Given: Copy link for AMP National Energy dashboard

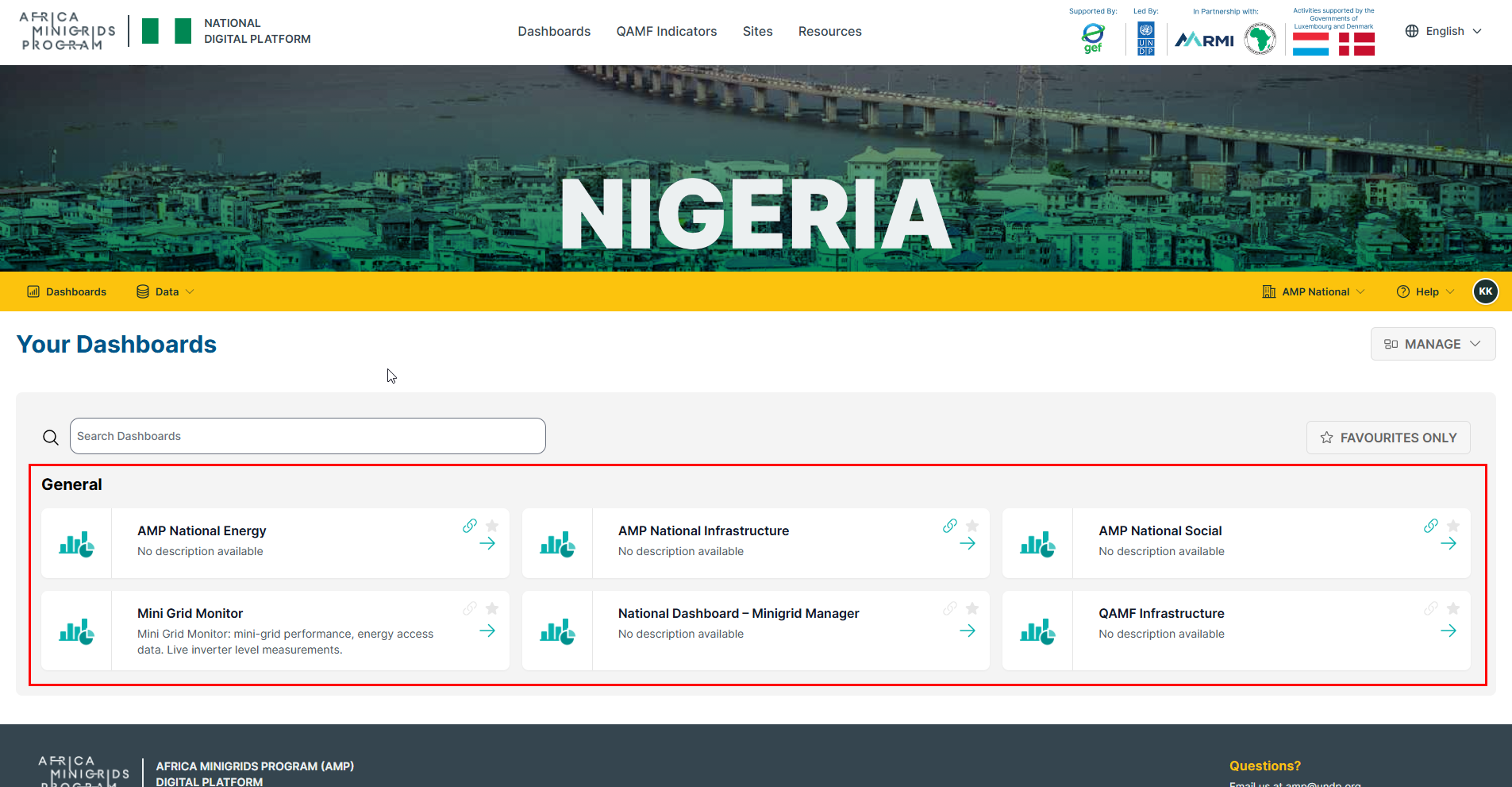Looking at the screenshot, I should pos(470,526).
